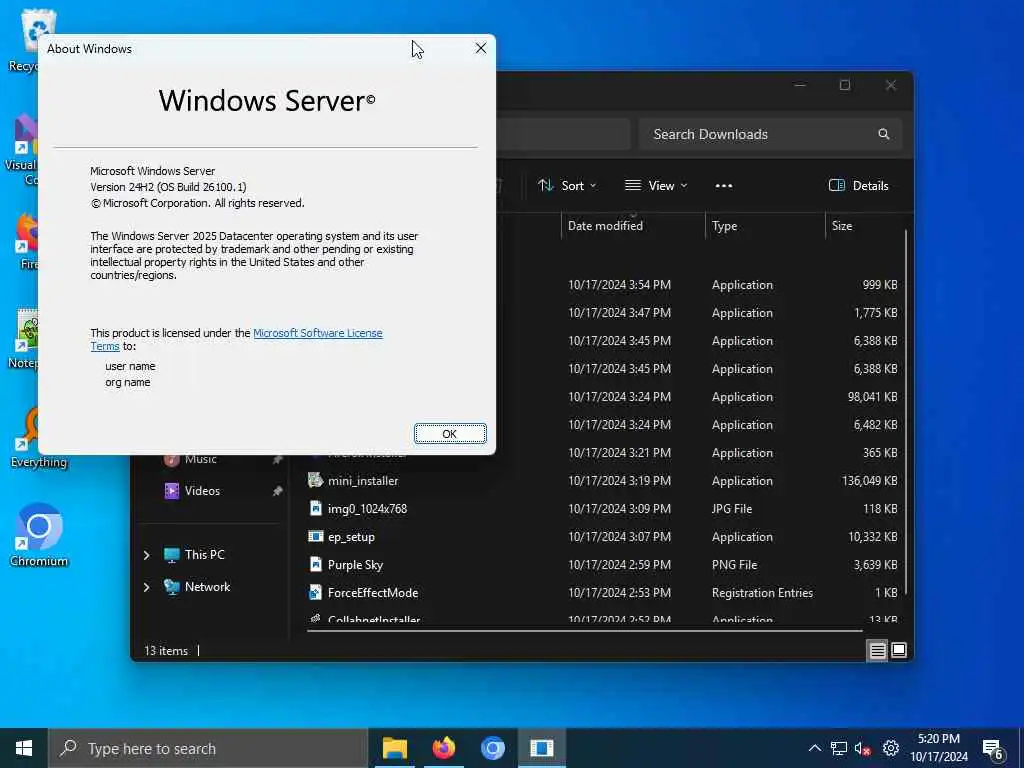Open the Everything desktop shortcut
This screenshot has width=1024, height=768.
pos(39,438)
